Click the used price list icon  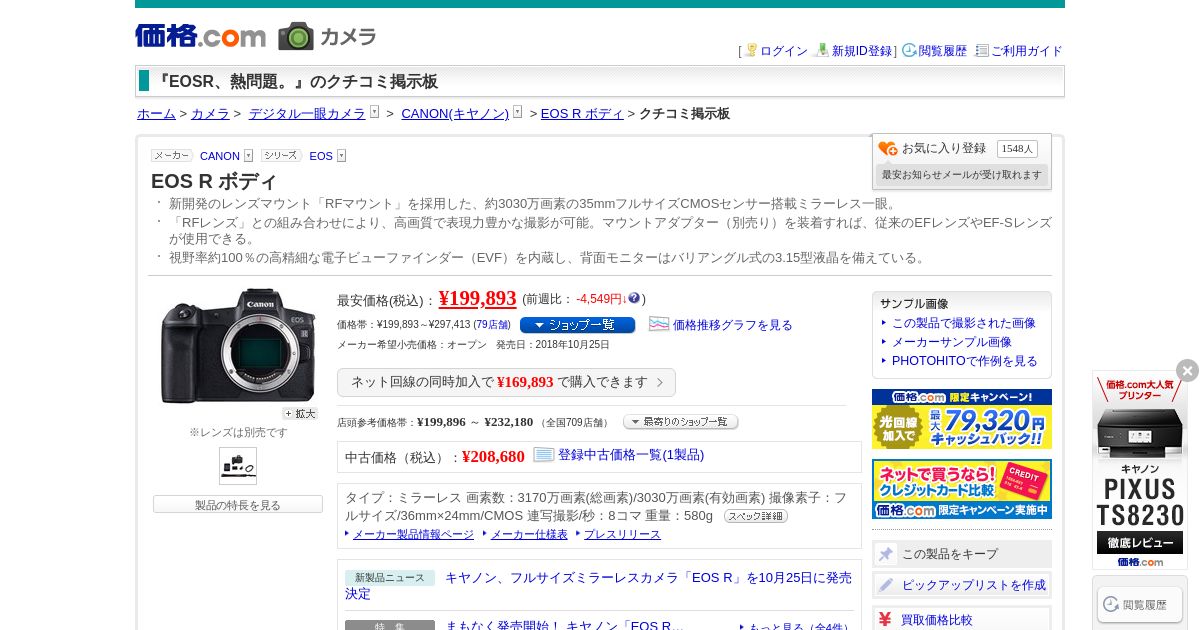(544, 455)
